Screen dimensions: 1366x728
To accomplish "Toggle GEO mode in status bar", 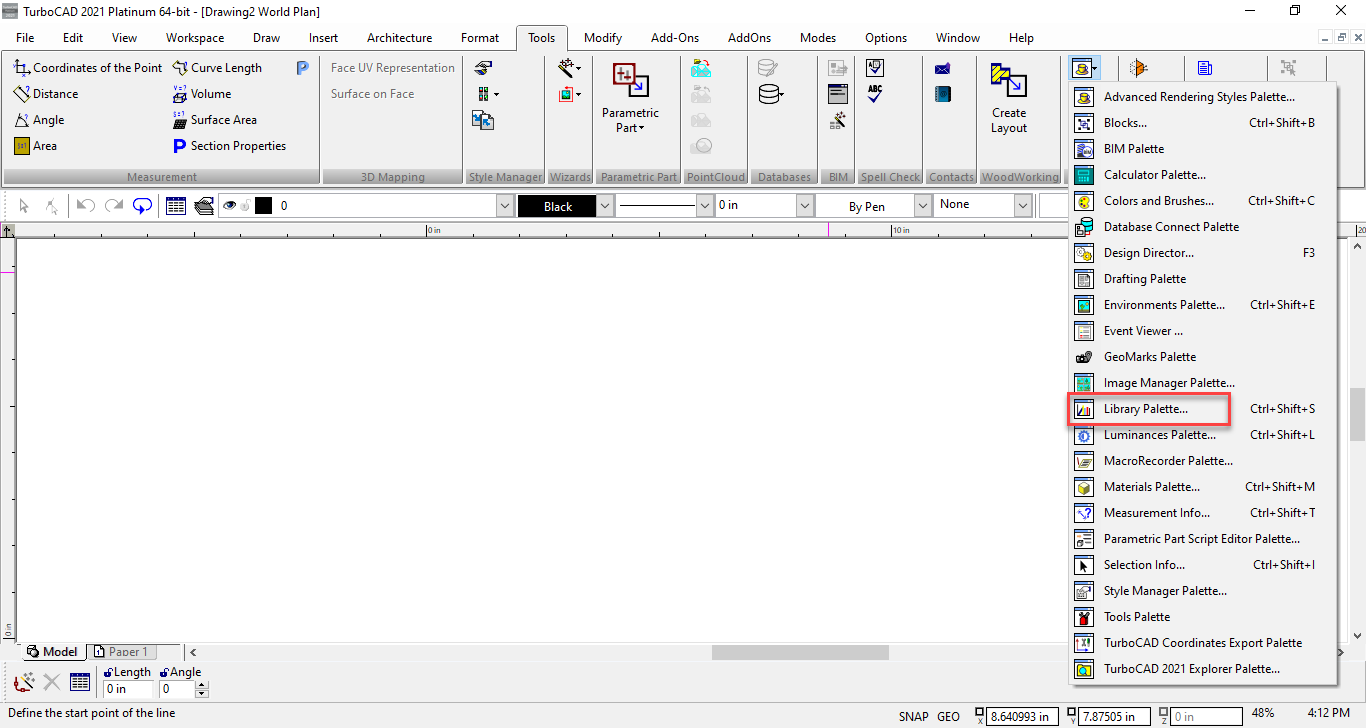I will click(x=948, y=716).
